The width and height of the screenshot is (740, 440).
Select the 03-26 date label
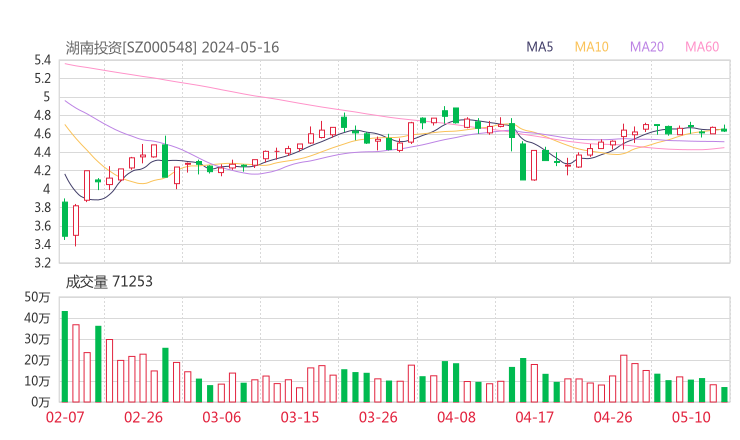coord(378,417)
